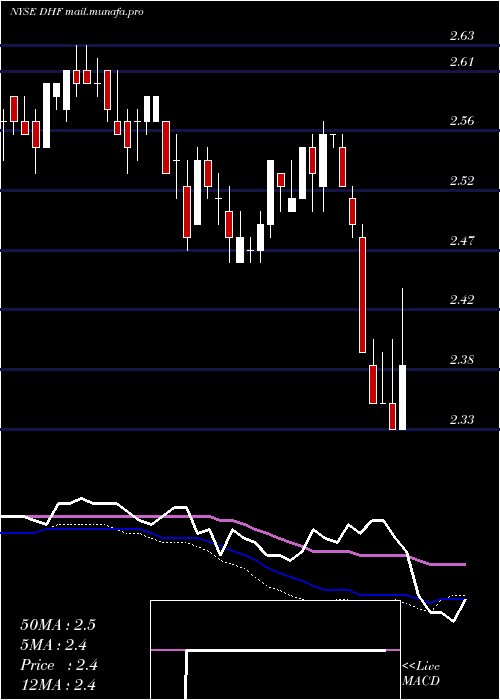Click the 2.47 price level label
Image resolution: width=500 pixels, height=700 pixels.
462,241
